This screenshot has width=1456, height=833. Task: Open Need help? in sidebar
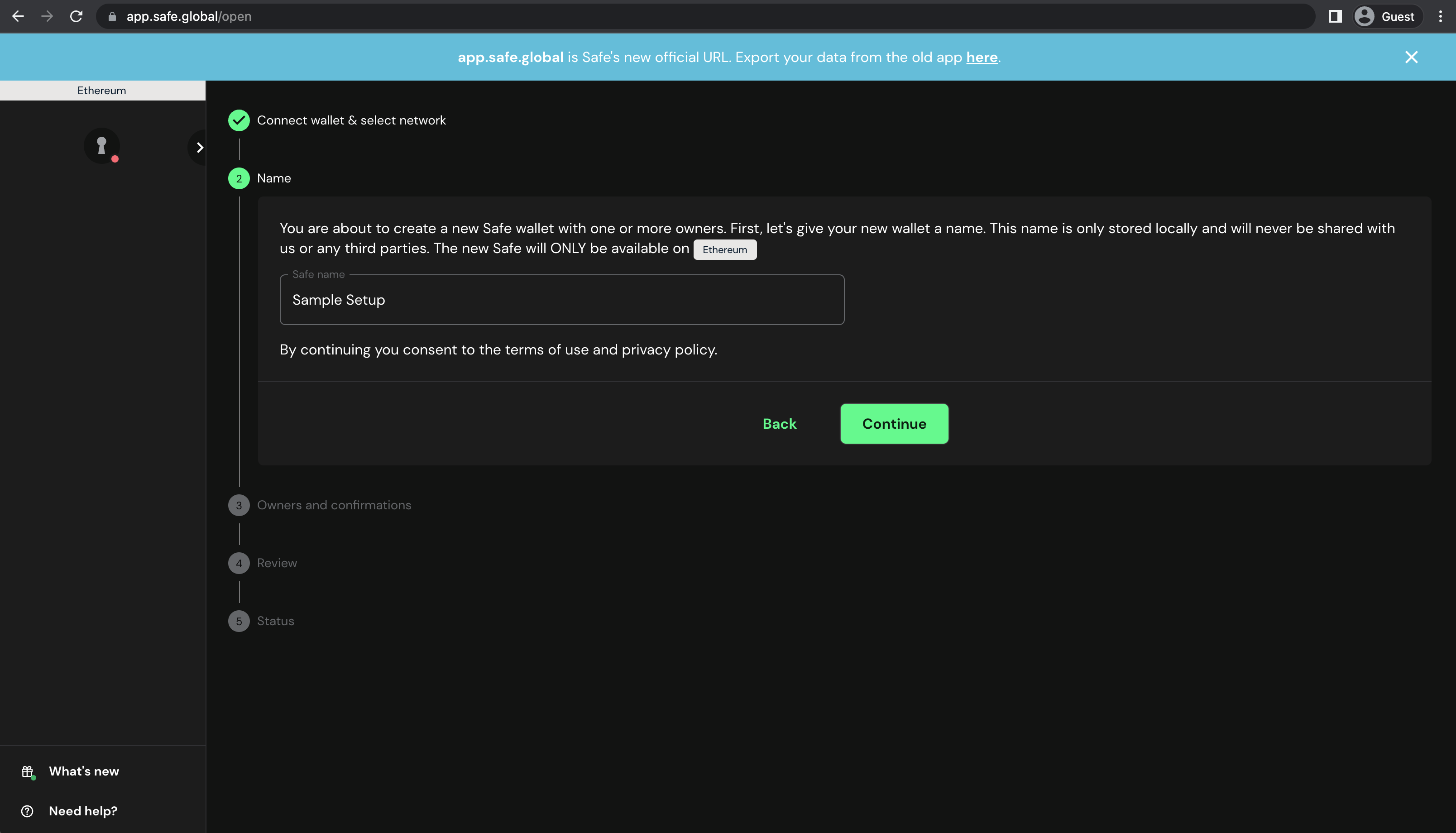[x=83, y=811]
